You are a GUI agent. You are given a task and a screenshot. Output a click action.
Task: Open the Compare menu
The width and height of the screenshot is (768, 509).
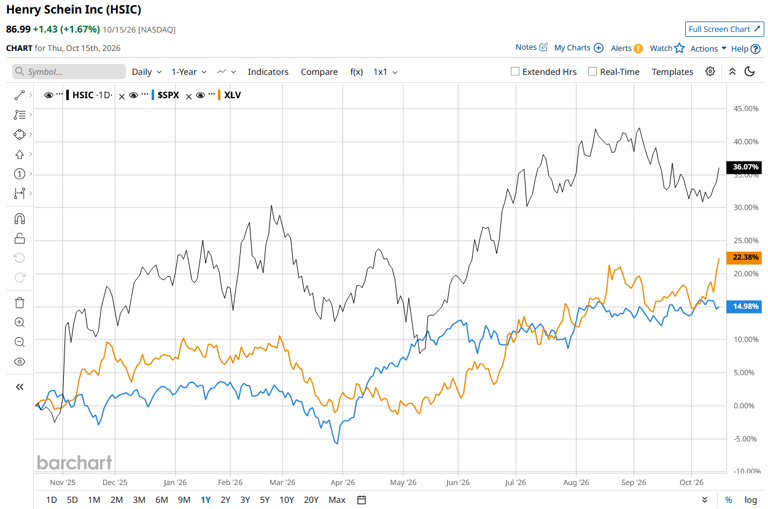[319, 72]
